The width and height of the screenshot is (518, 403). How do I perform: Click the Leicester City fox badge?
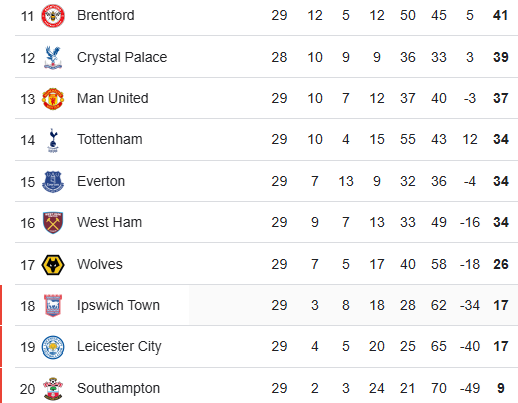(53, 347)
